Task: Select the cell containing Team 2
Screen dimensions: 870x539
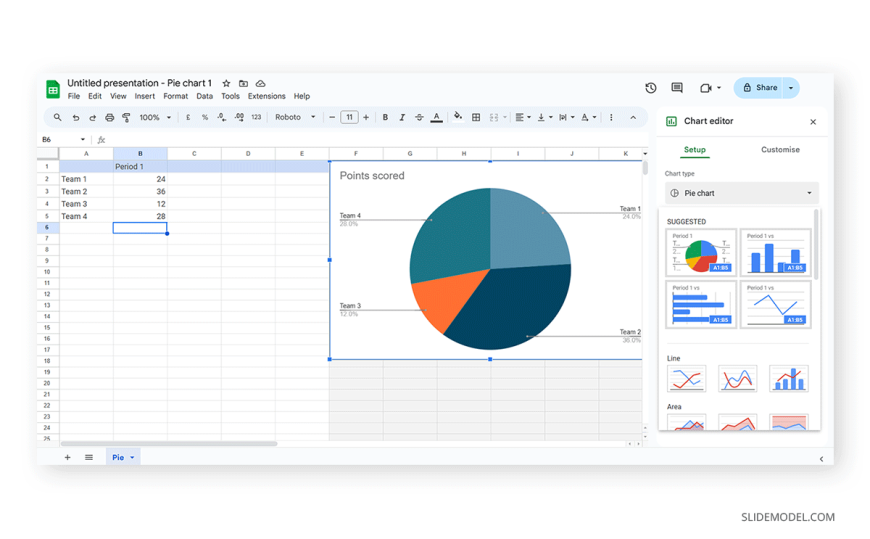Action: [x=86, y=192]
